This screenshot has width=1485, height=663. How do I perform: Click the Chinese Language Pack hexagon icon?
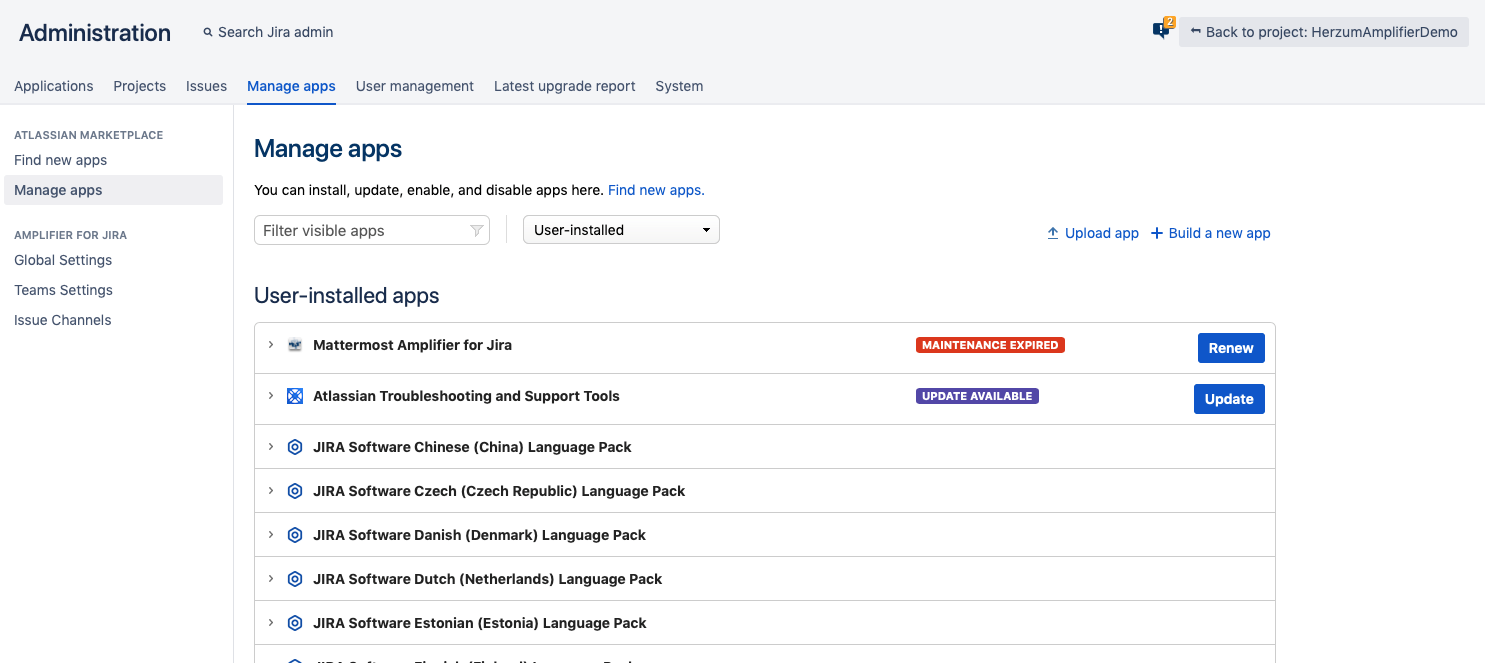point(295,447)
